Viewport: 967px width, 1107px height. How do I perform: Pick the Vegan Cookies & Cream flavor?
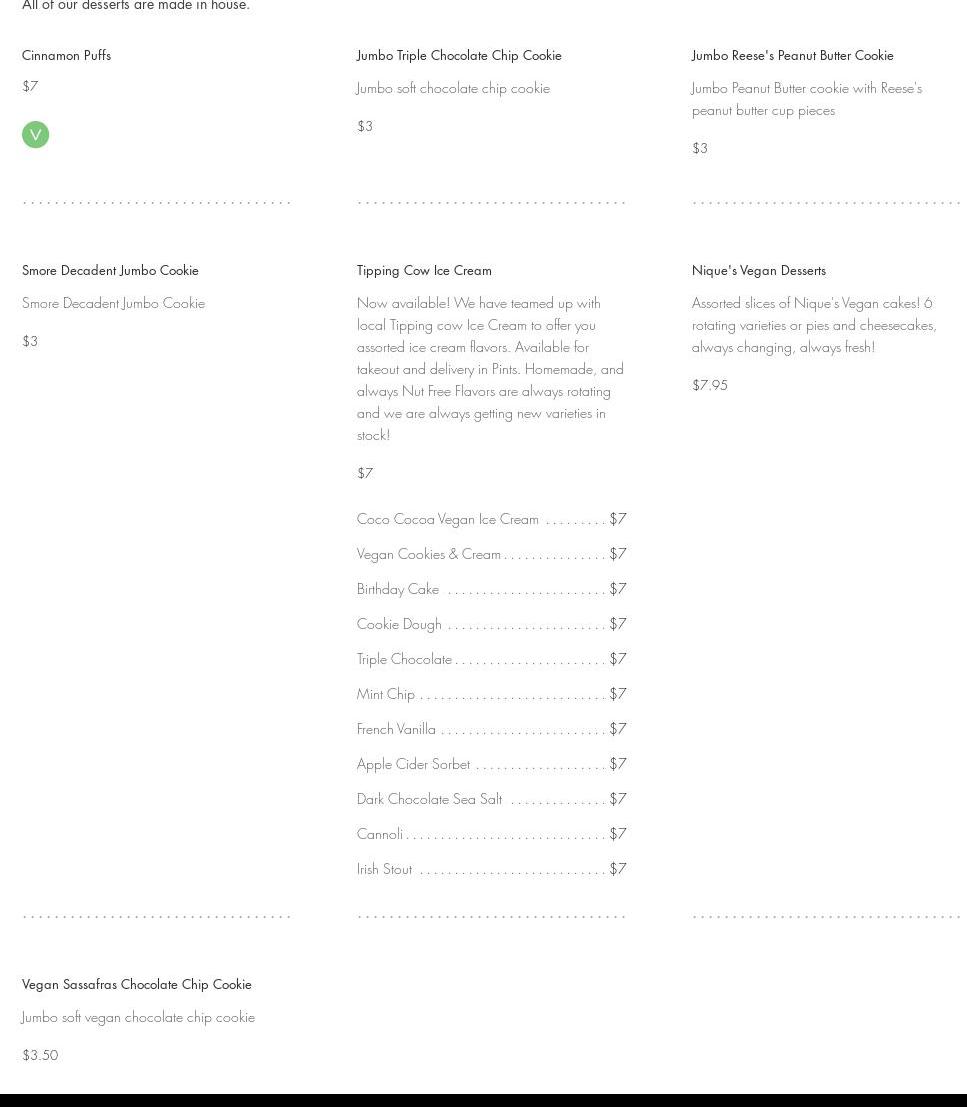pyautogui.click(x=429, y=554)
